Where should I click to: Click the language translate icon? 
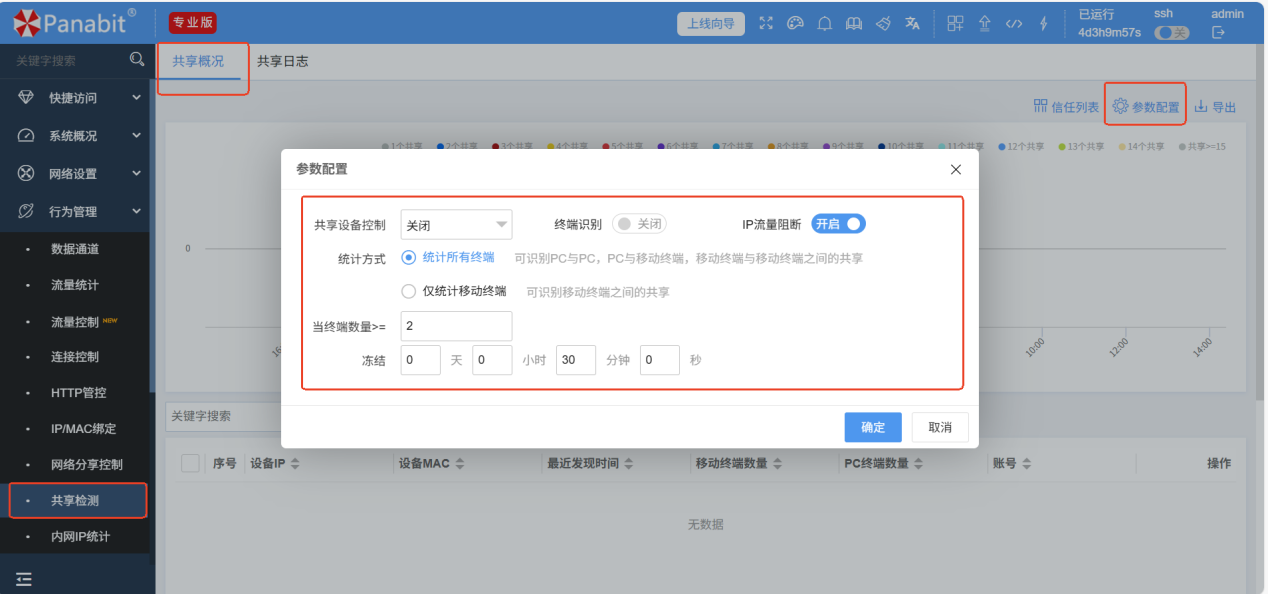(912, 24)
